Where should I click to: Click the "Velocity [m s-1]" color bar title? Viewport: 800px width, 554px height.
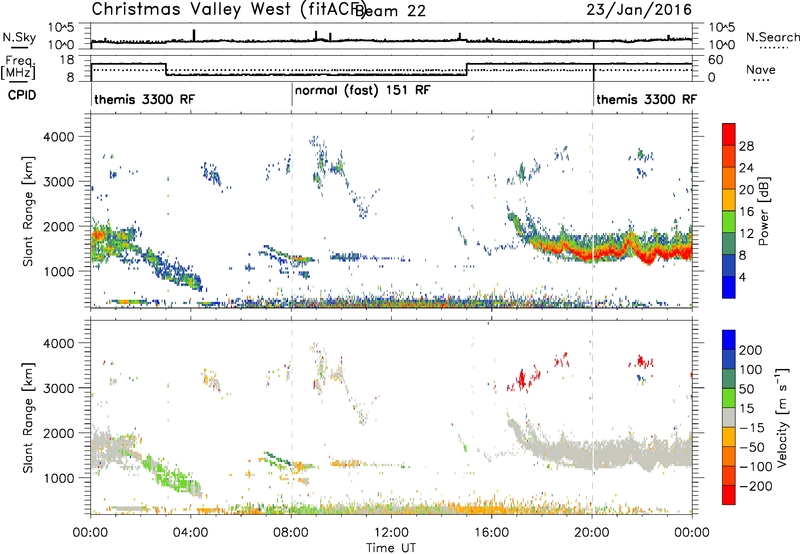(782, 417)
